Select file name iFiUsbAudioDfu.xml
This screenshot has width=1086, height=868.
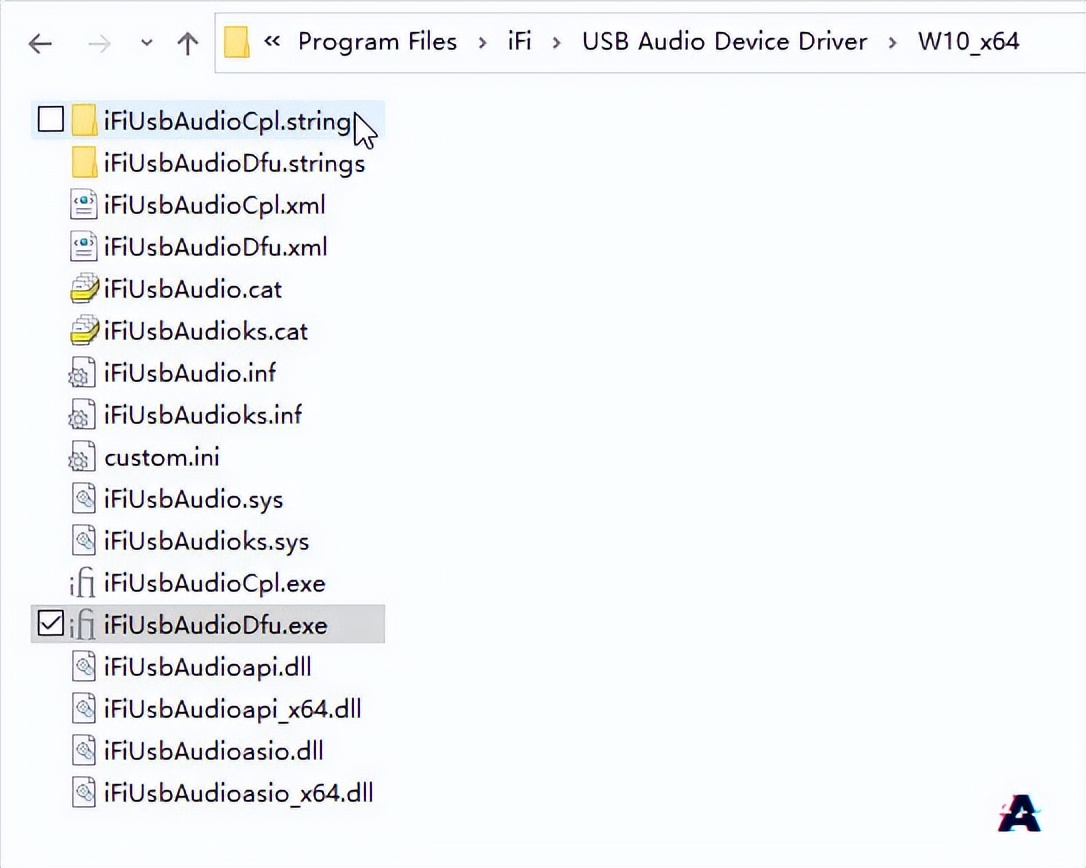(215, 247)
